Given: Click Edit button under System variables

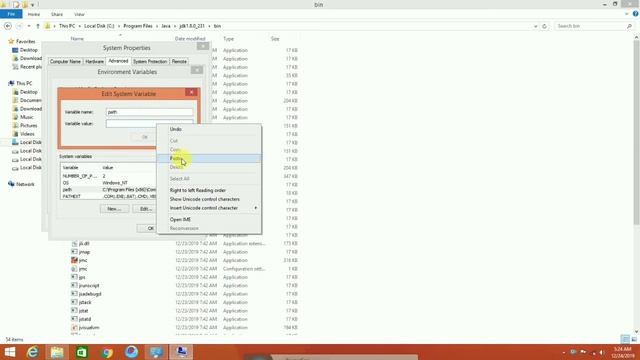Looking at the screenshot, I should (x=144, y=209).
